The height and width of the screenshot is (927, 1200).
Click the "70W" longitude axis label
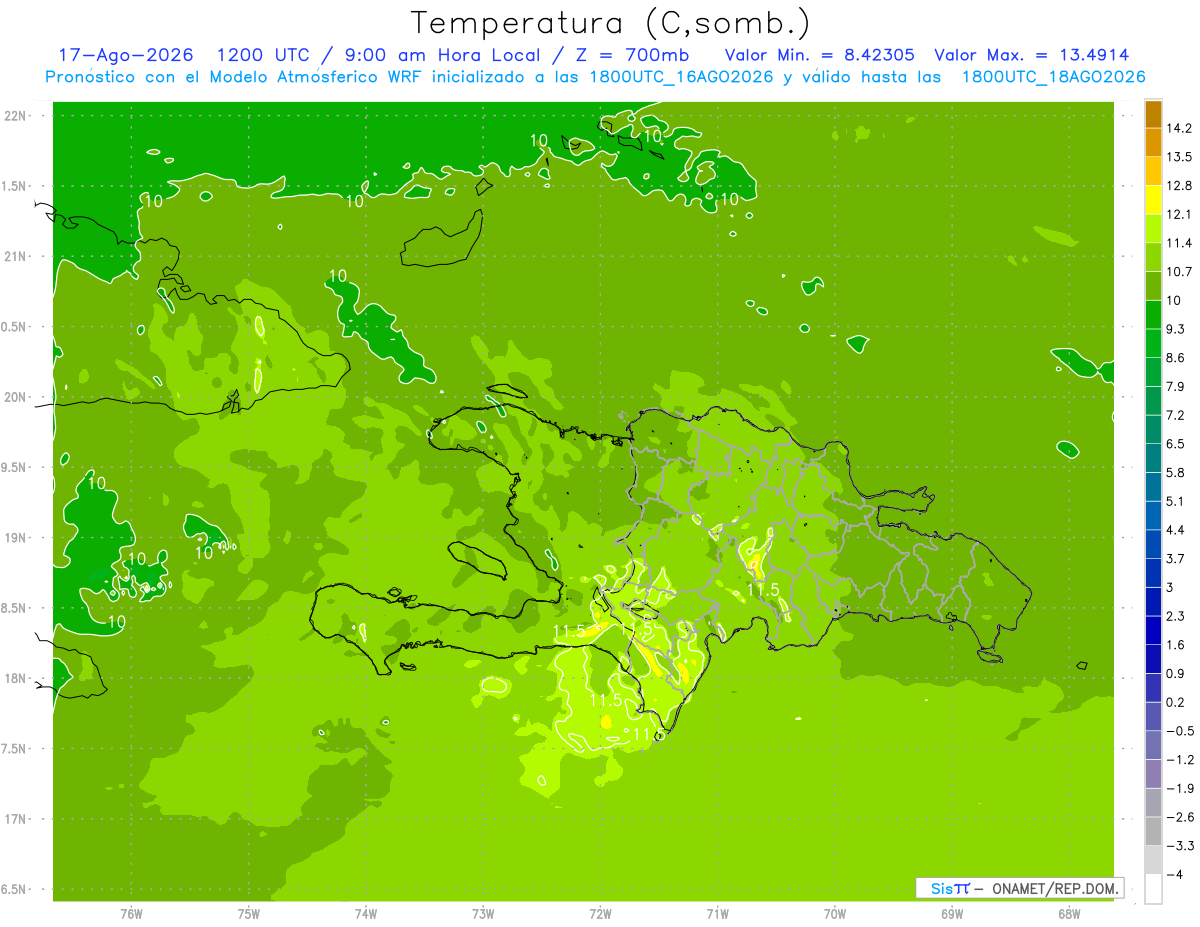[x=834, y=913]
